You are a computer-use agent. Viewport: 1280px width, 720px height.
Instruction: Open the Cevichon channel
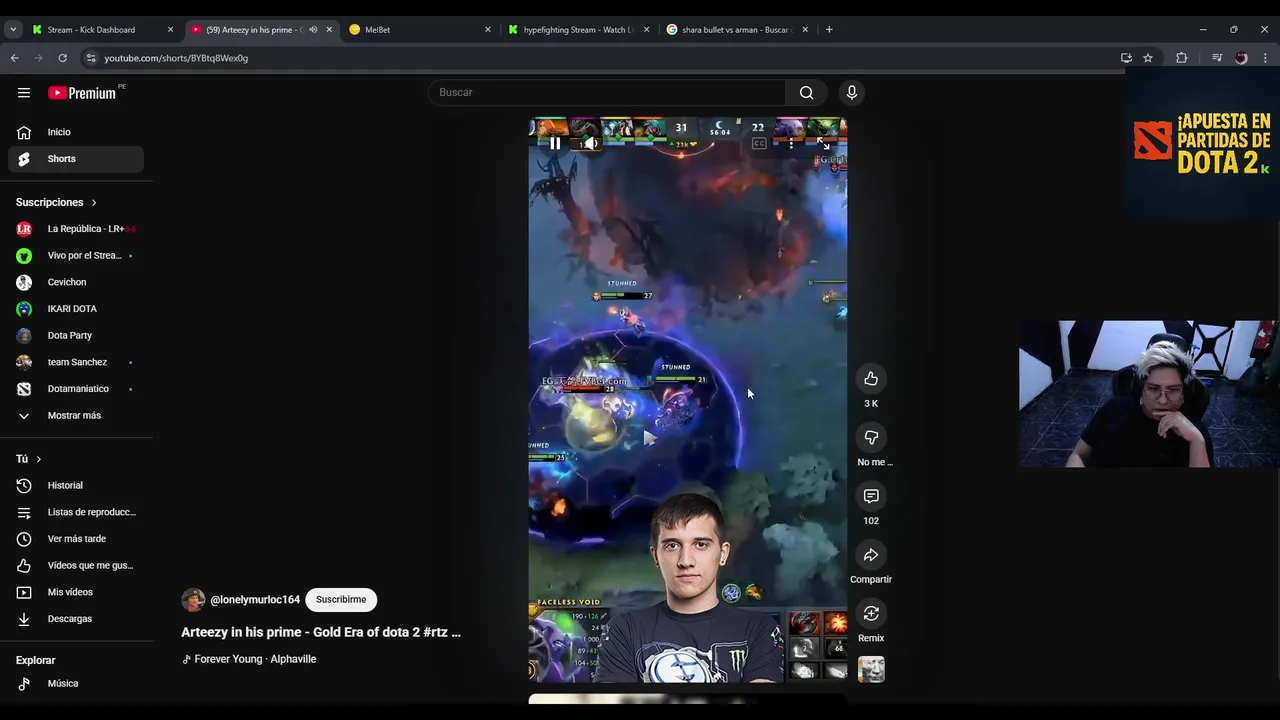[x=76, y=282]
